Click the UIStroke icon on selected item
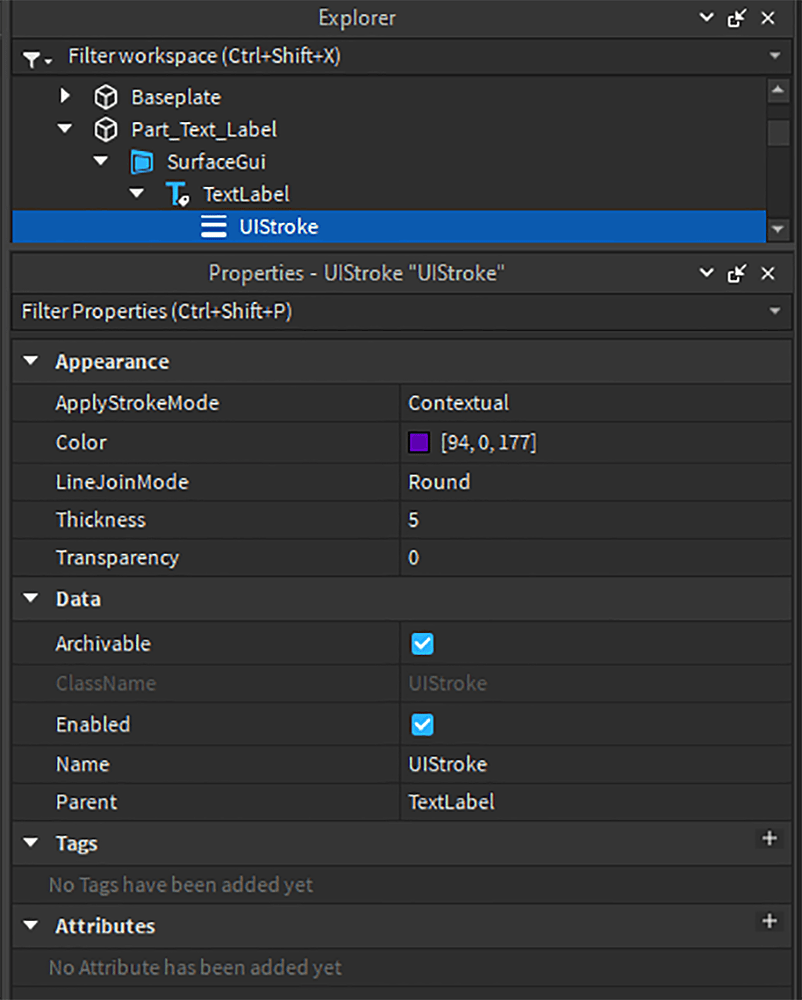802x1000 pixels. tap(213, 226)
